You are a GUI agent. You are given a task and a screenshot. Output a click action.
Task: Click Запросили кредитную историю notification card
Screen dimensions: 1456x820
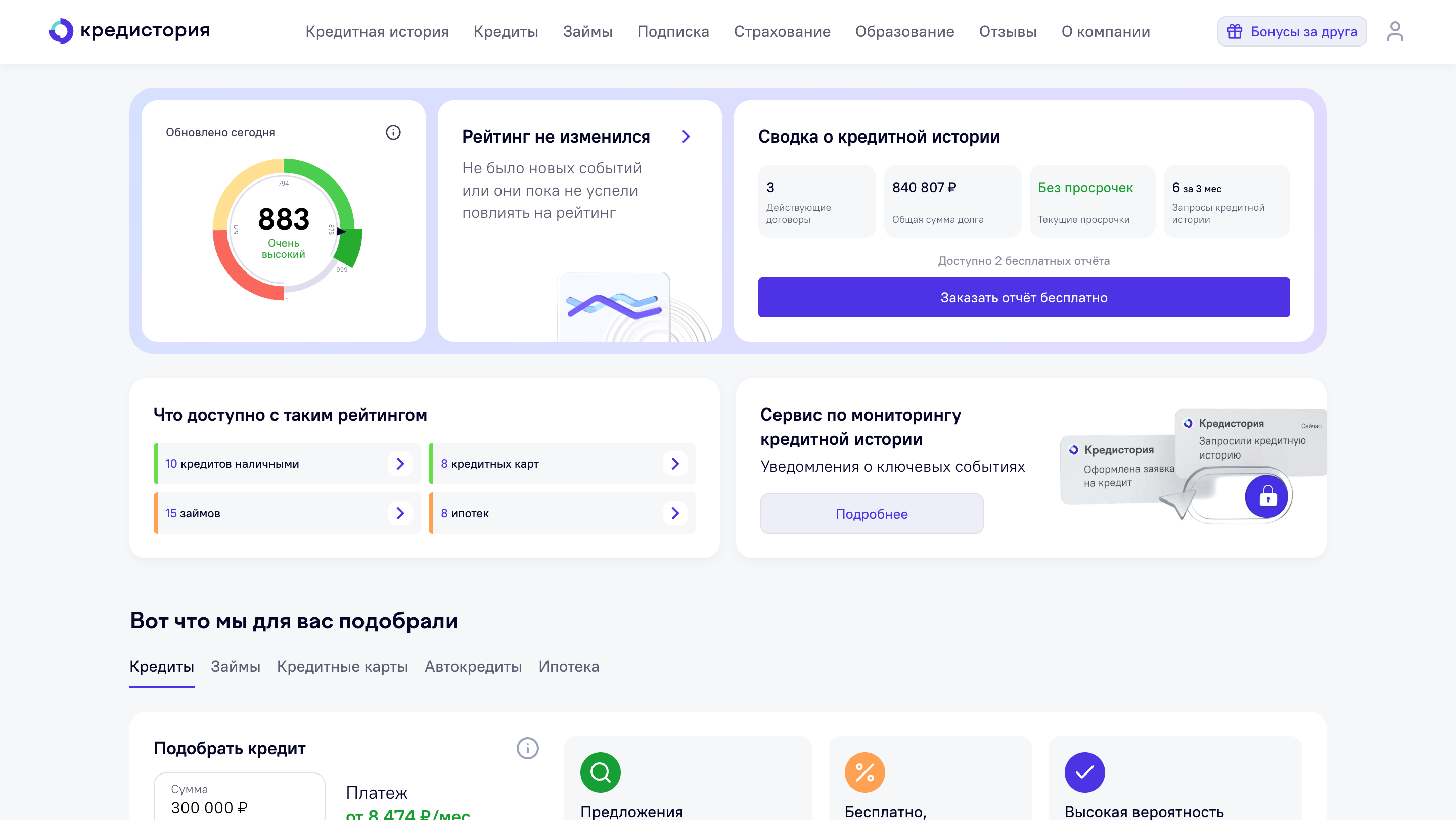[x=1250, y=442]
